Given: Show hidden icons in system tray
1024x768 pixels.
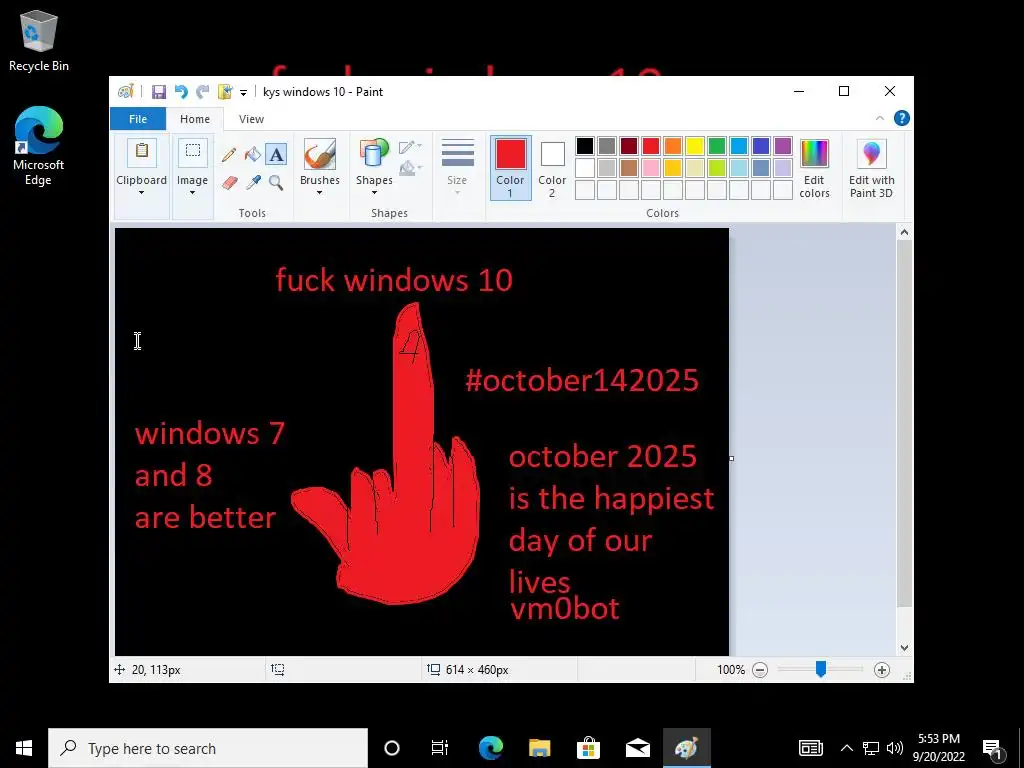Looking at the screenshot, I should (846, 748).
